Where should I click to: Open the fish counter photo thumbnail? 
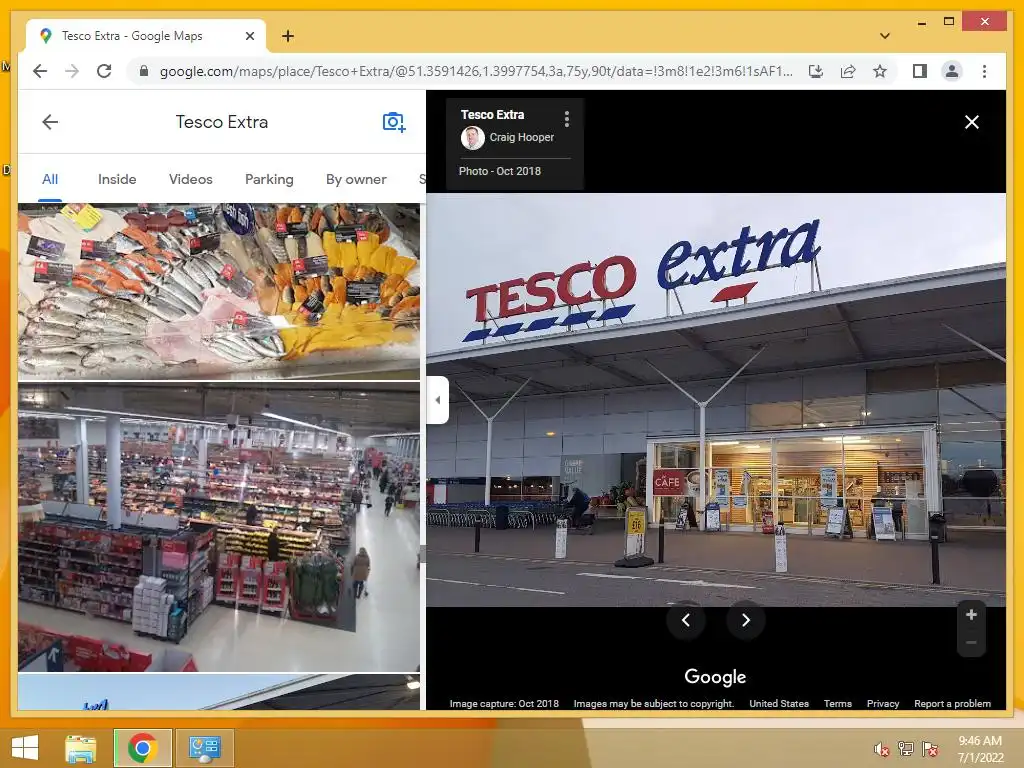coord(219,291)
